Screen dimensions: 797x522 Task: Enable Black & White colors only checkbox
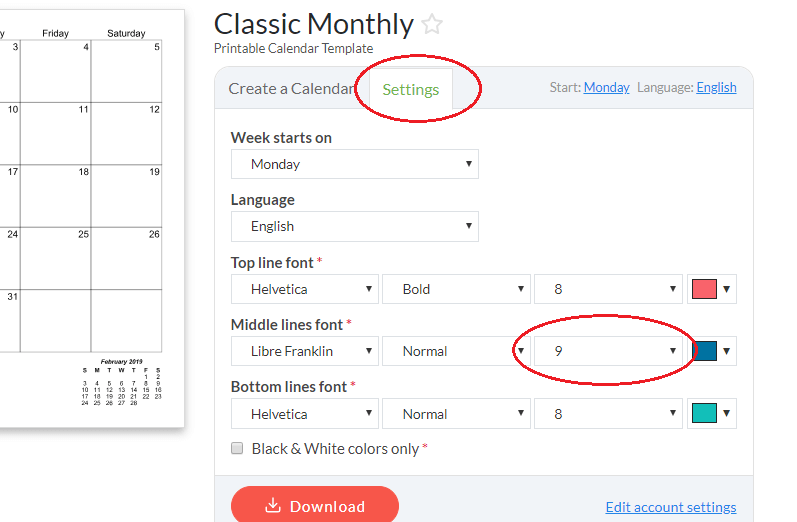pyautogui.click(x=237, y=449)
